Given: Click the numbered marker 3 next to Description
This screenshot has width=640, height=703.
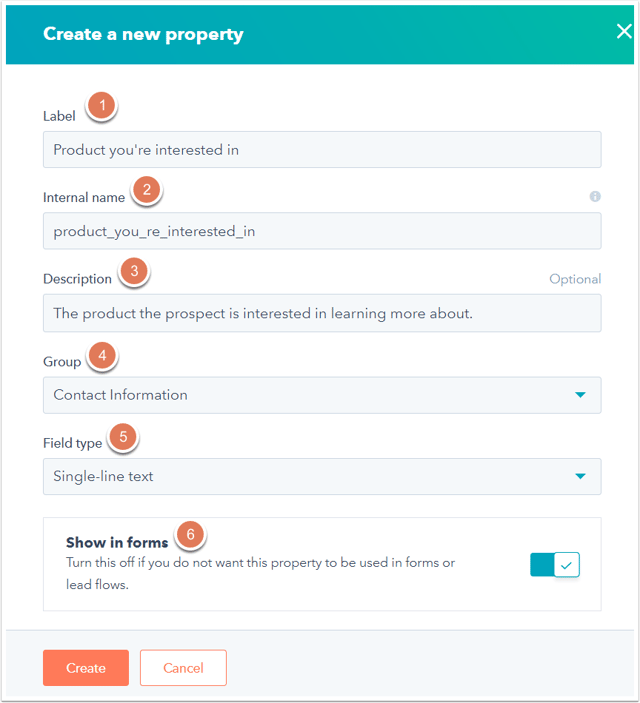Looking at the screenshot, I should coord(134,271).
